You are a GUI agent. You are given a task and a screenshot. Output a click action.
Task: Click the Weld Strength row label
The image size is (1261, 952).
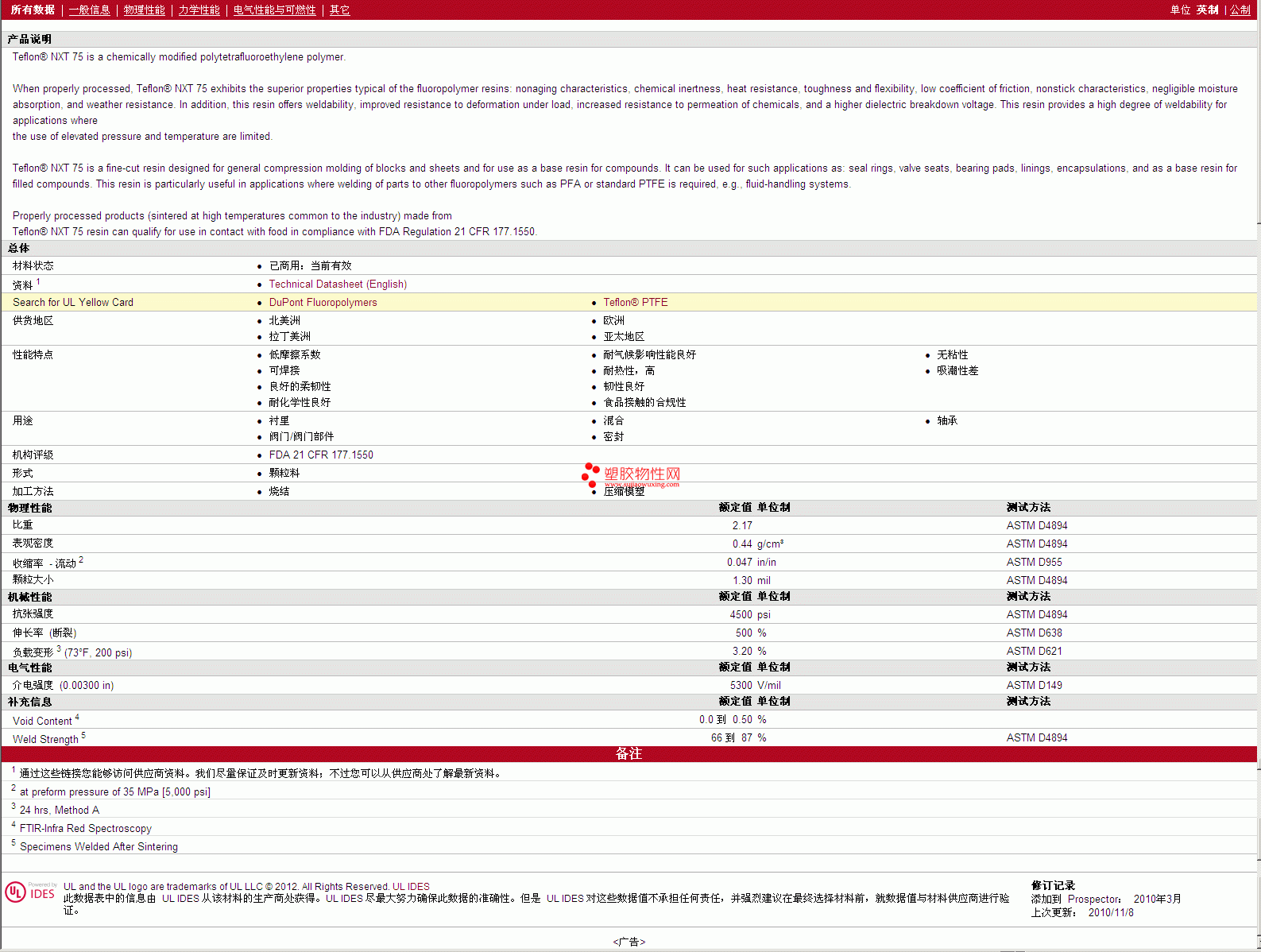click(x=45, y=739)
